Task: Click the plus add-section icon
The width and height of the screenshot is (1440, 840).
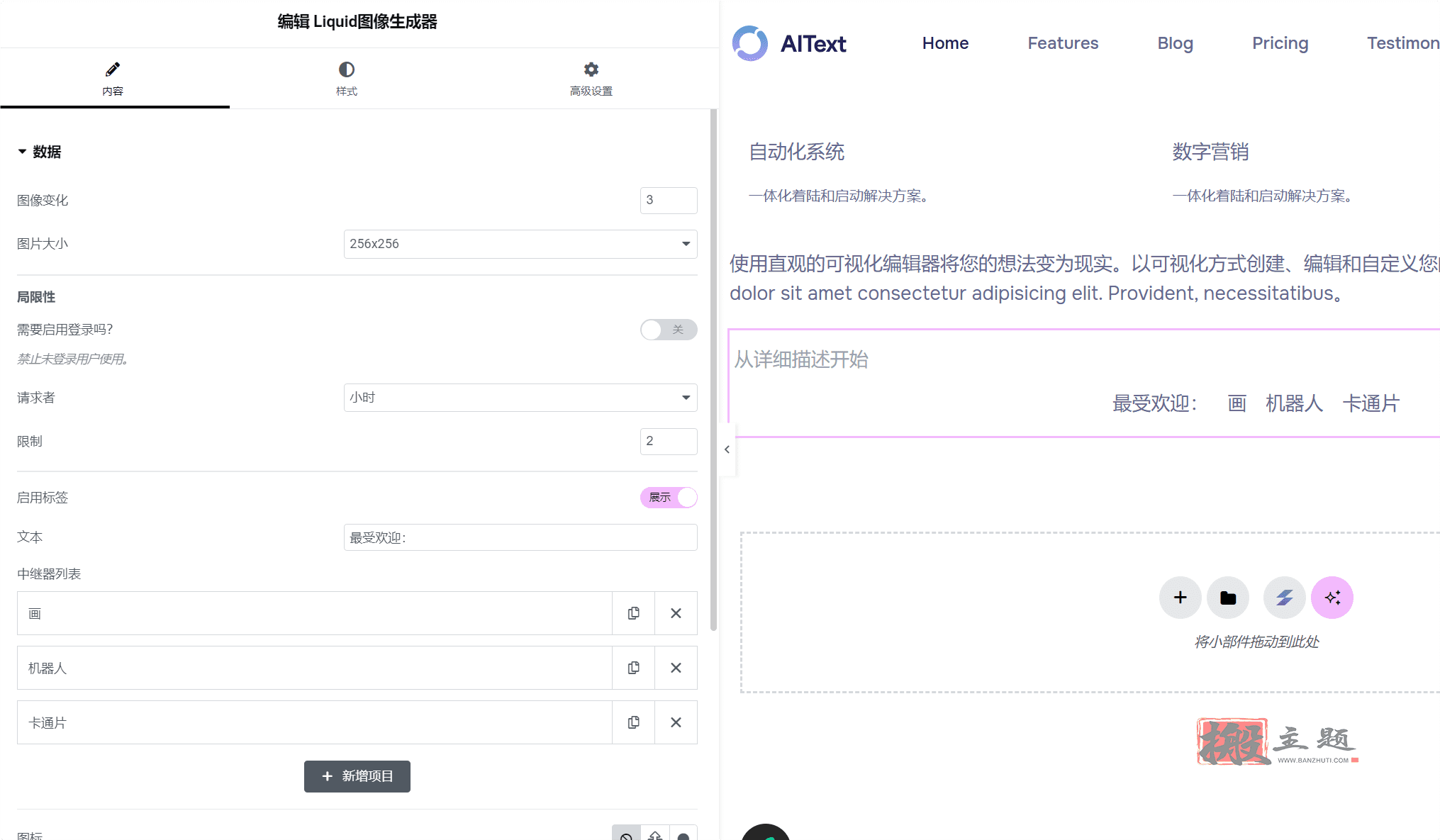Action: click(1180, 598)
